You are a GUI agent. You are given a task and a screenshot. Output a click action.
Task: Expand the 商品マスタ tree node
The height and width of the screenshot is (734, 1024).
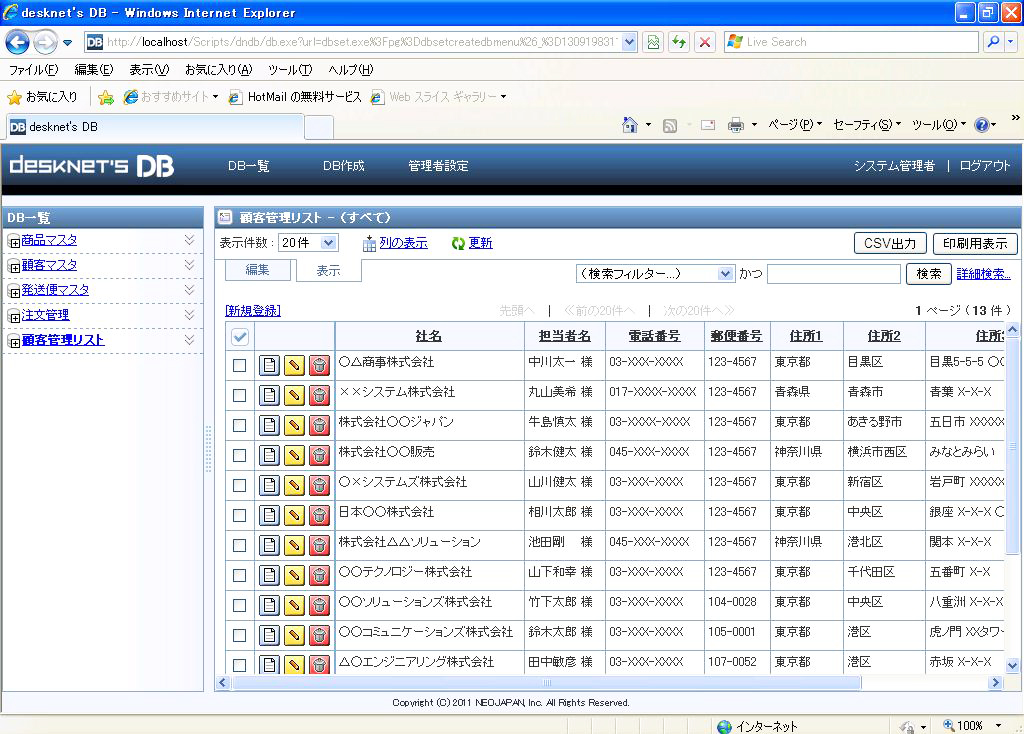click(14, 241)
